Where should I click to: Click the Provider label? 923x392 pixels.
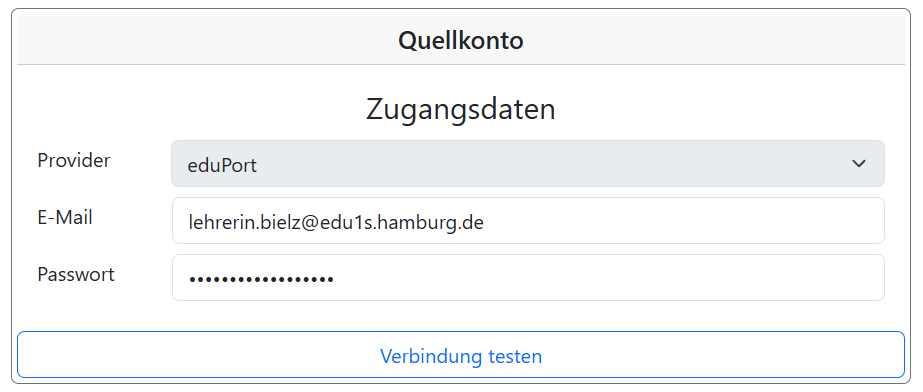74,160
